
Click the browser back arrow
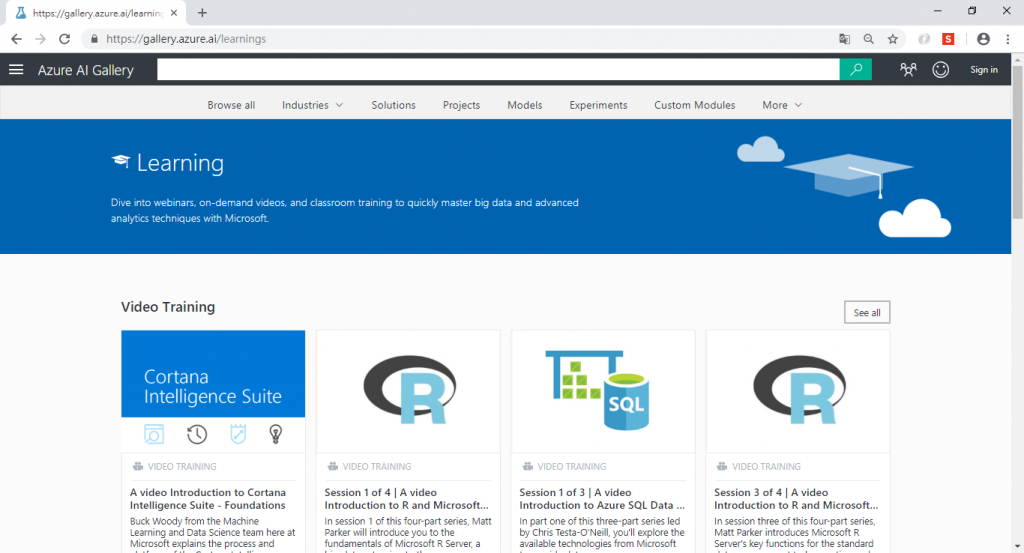click(x=16, y=39)
